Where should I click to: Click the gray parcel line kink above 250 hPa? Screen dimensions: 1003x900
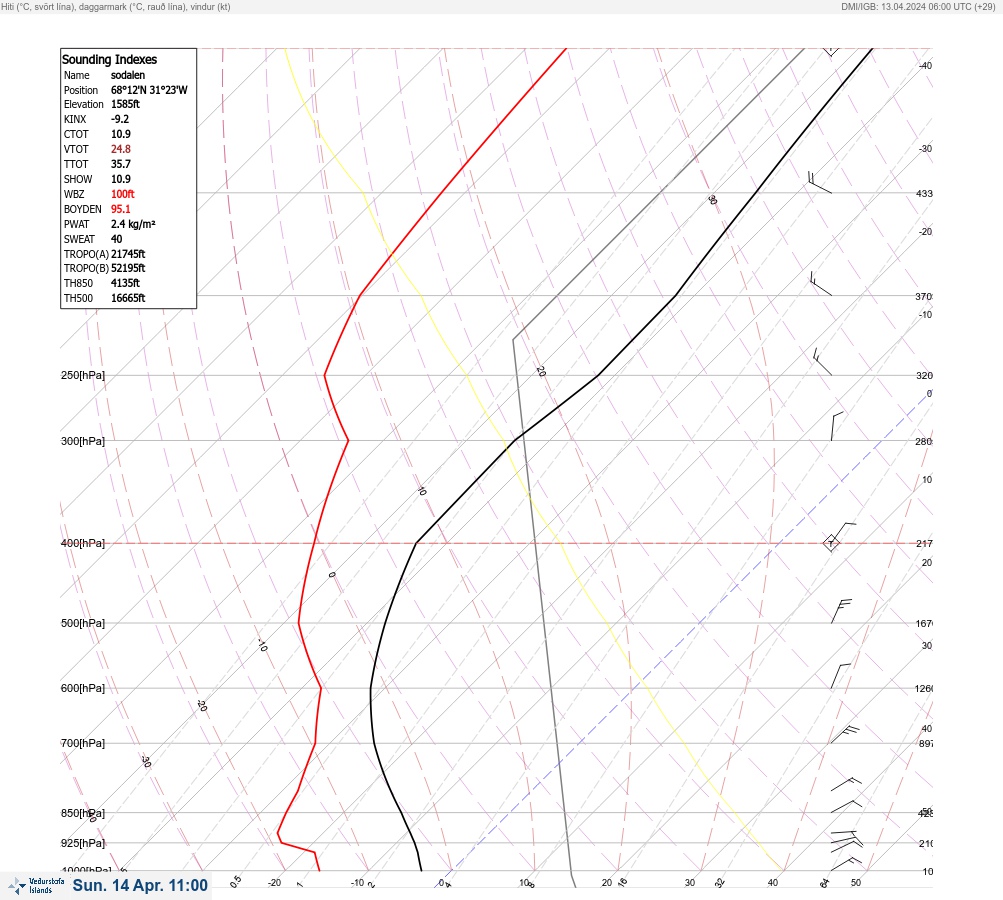513,340
